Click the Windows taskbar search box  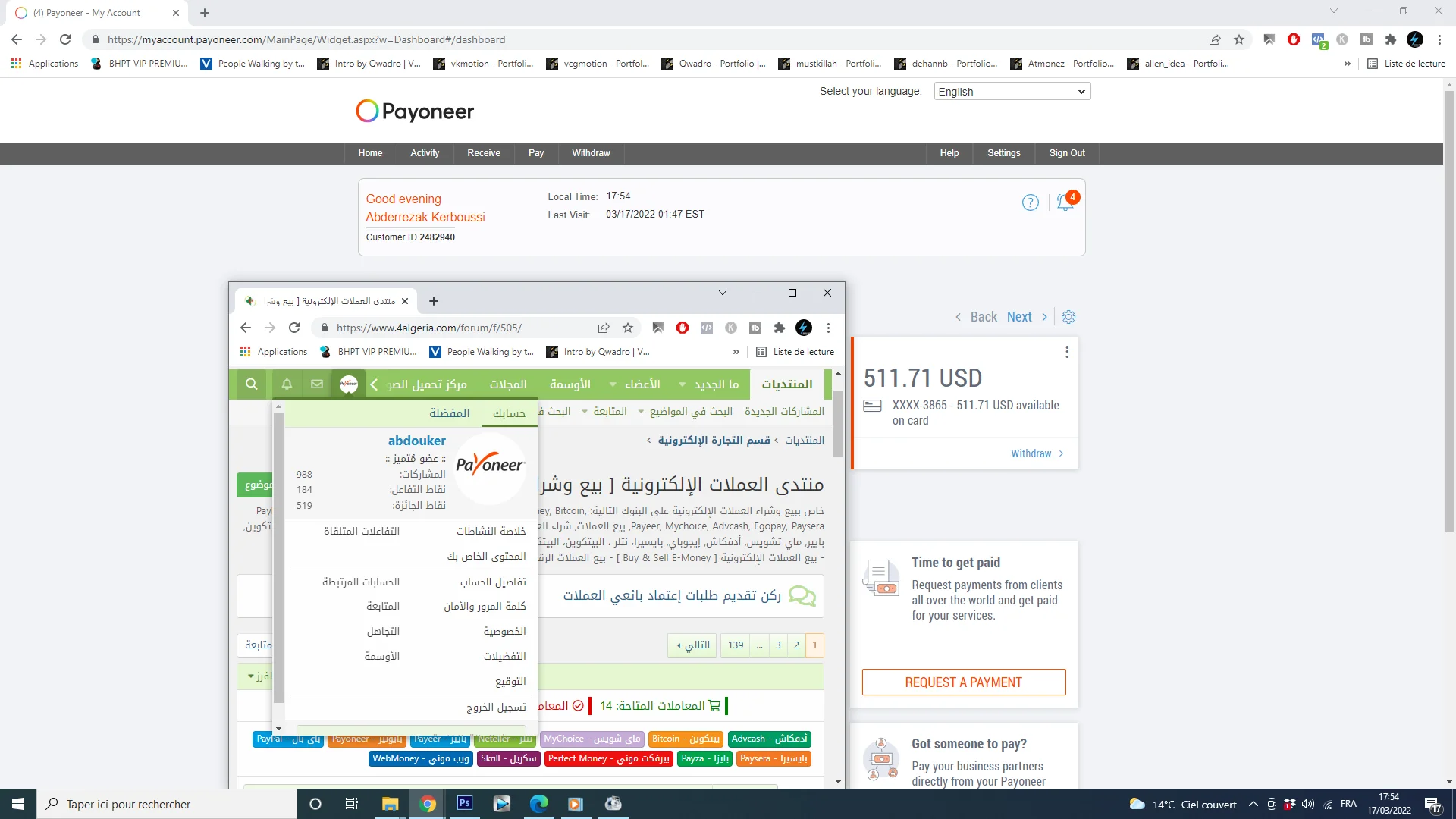pos(167,804)
